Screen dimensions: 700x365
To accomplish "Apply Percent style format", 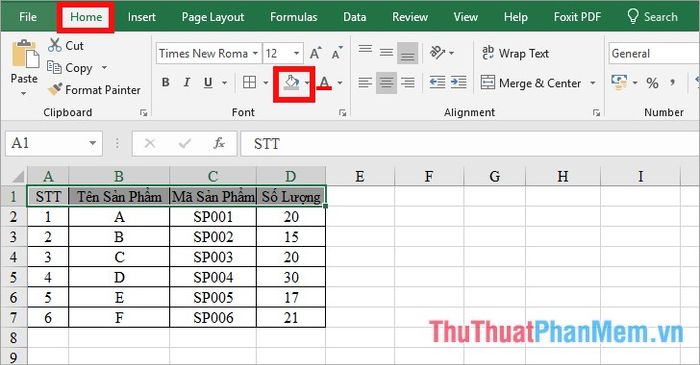I will [x=652, y=83].
